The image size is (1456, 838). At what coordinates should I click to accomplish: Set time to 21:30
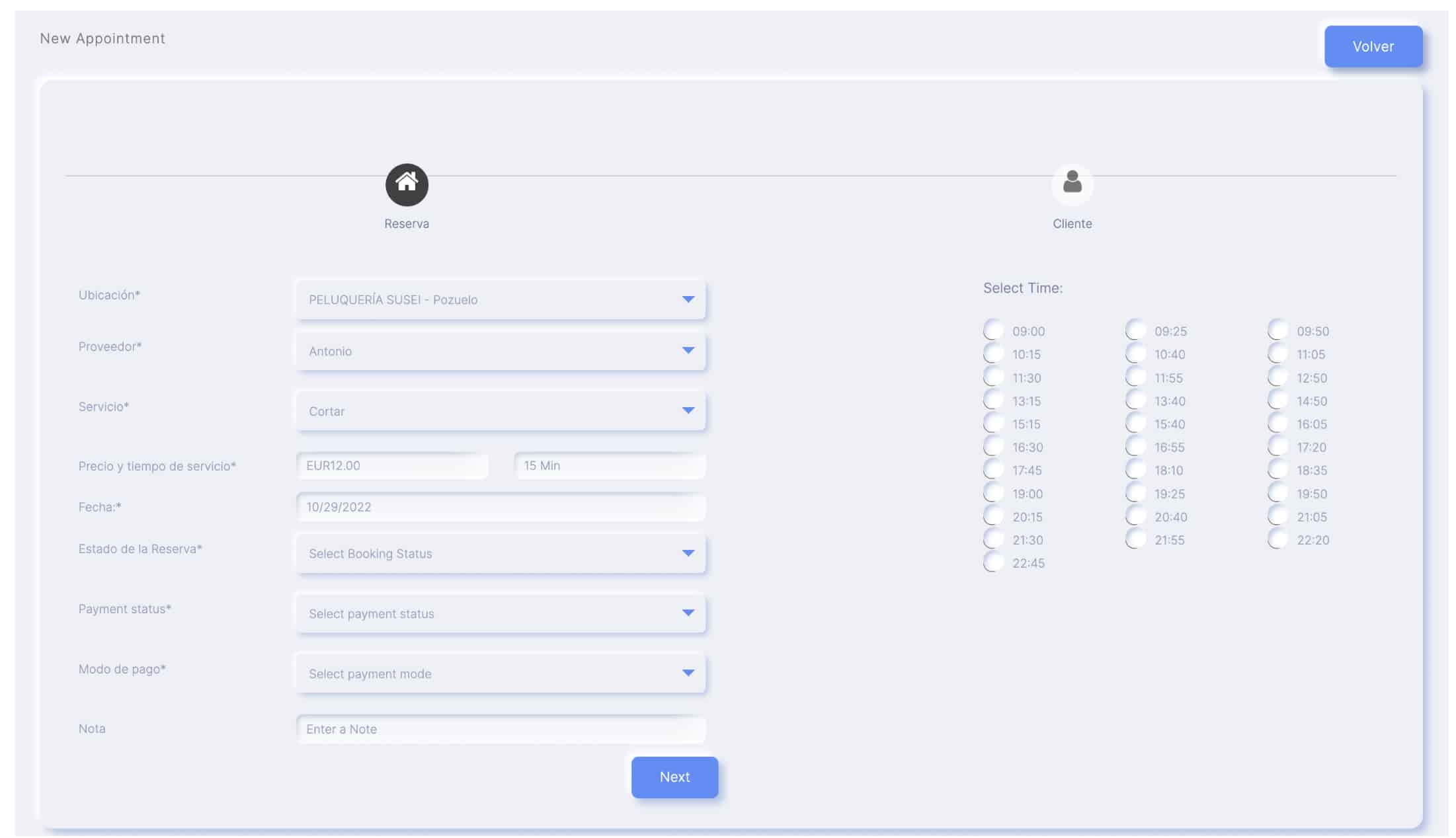pyautogui.click(x=993, y=539)
